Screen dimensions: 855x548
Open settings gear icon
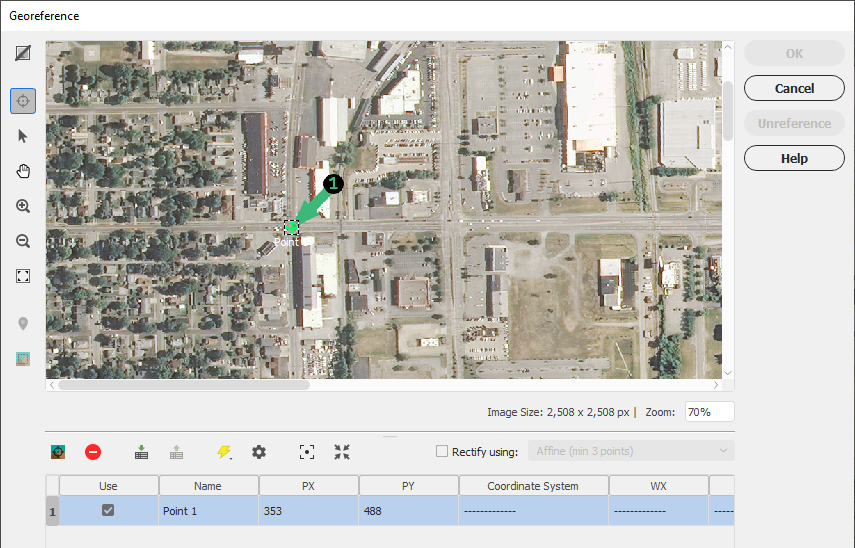pos(259,452)
